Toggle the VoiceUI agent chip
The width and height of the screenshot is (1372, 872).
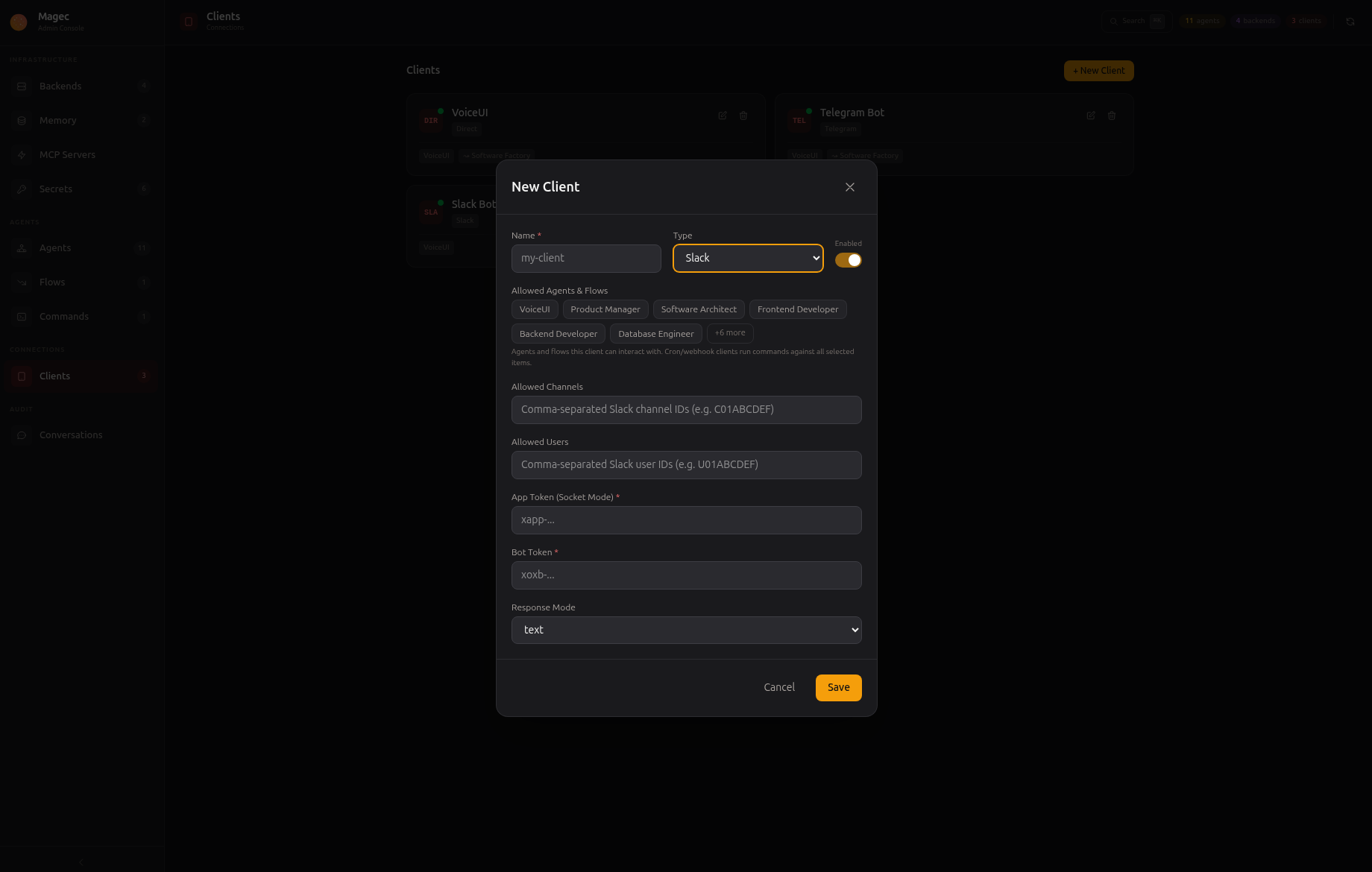(x=535, y=309)
